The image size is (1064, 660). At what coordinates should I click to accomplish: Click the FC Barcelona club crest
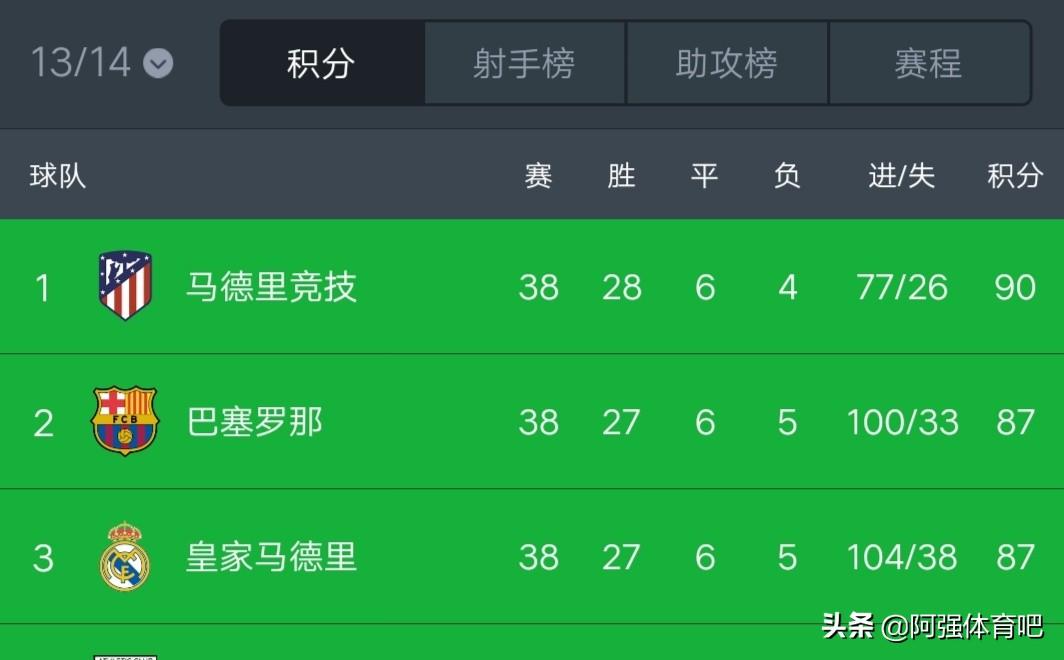[x=125, y=421]
